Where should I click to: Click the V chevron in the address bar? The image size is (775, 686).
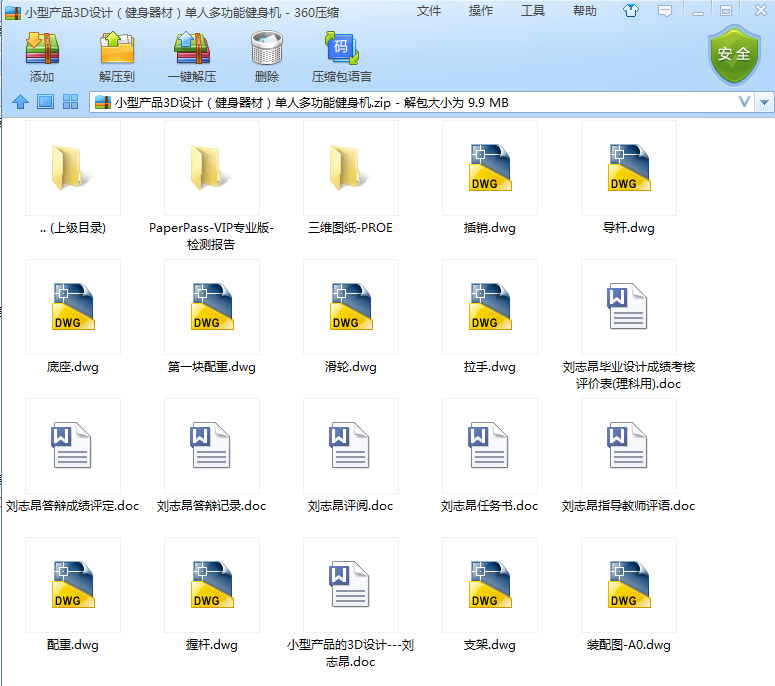tap(744, 102)
